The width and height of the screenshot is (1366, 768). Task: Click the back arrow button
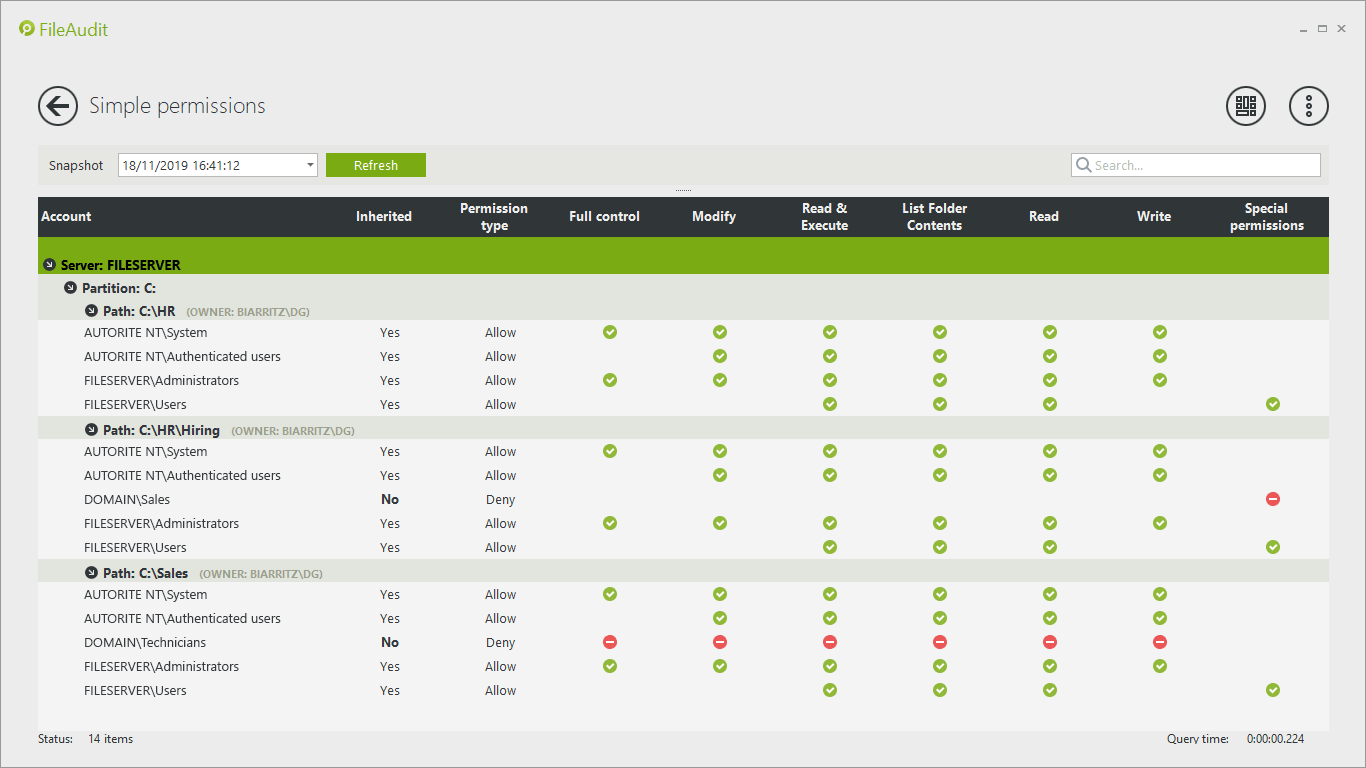(x=58, y=106)
